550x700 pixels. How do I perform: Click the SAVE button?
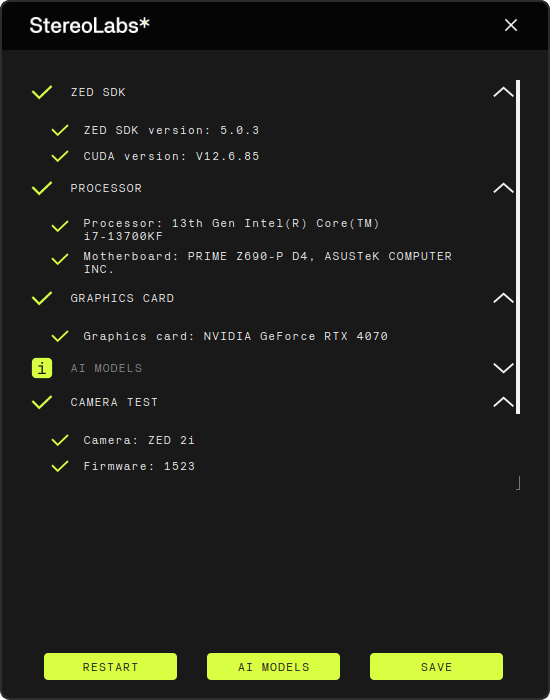click(436, 667)
